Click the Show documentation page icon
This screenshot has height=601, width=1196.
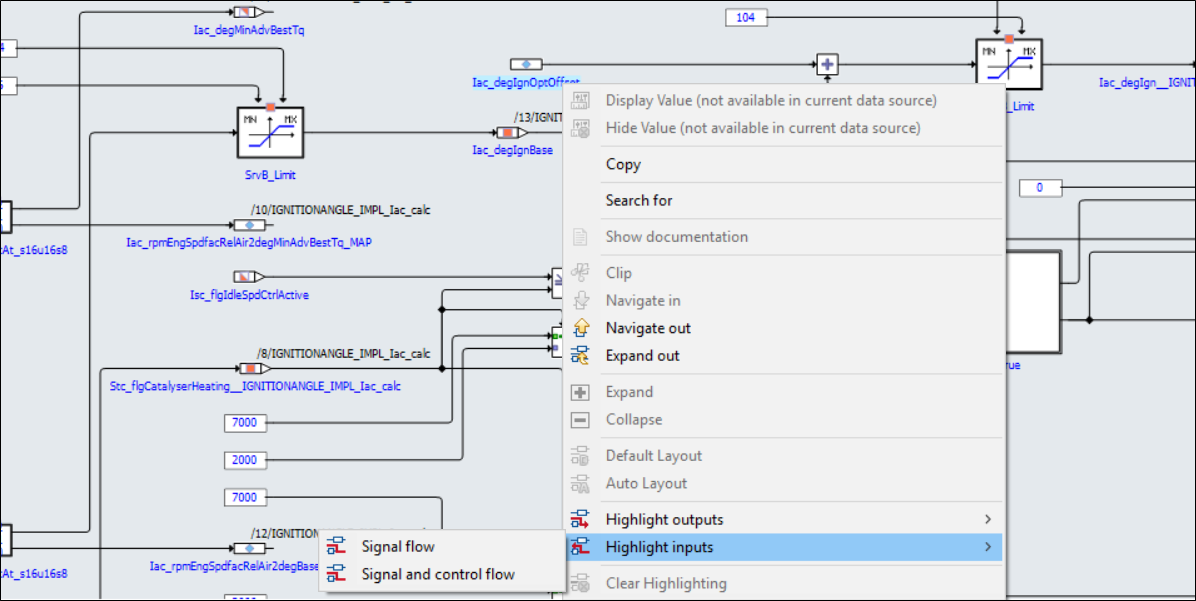point(581,236)
